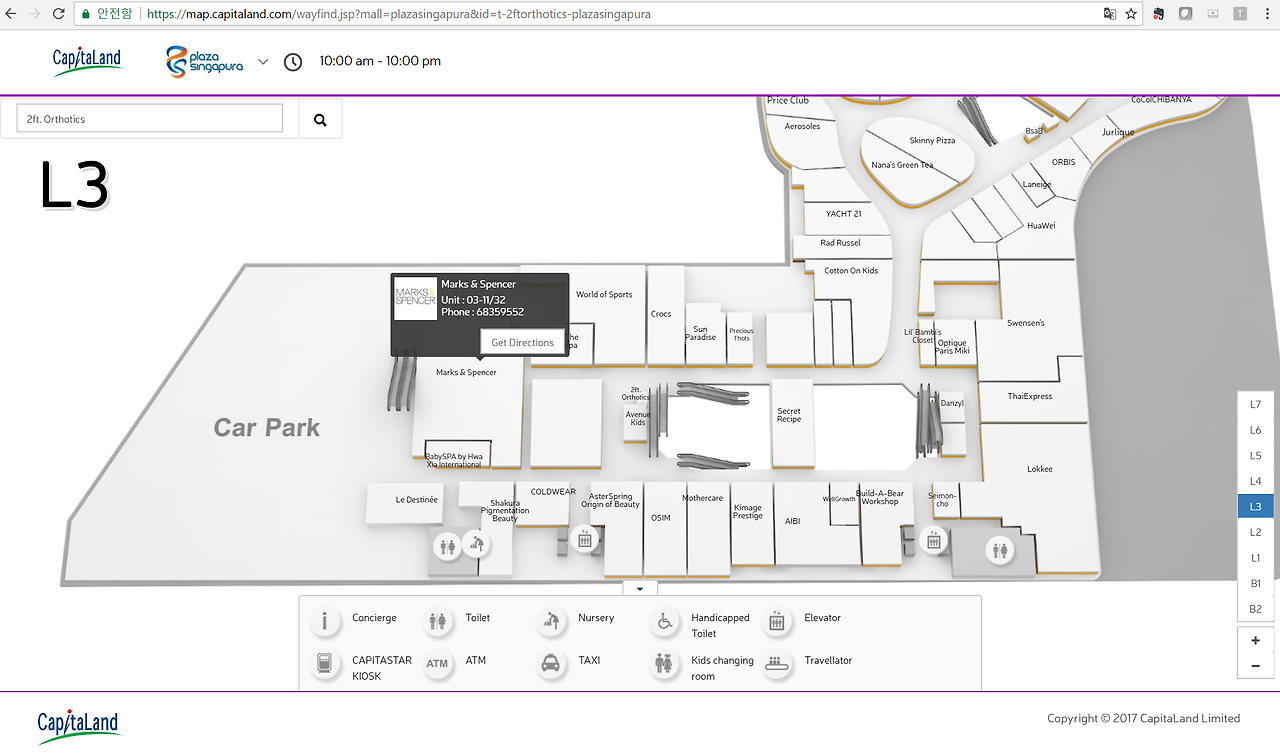The height and width of the screenshot is (753, 1280).
Task: Open the Chrome three-dot menu
Action: (x=1265, y=14)
